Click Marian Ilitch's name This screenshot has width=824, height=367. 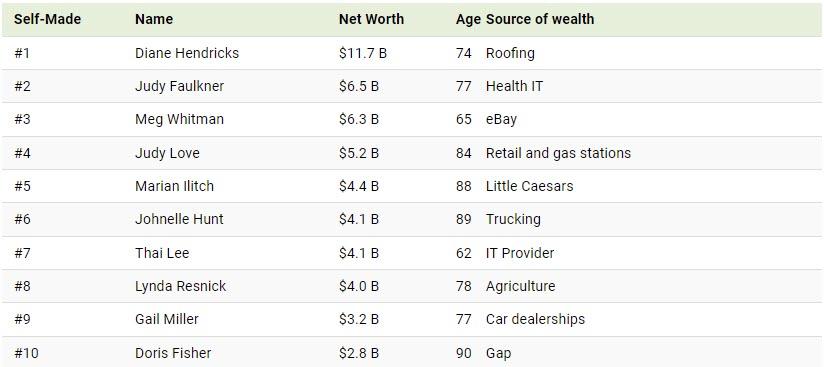pos(174,186)
